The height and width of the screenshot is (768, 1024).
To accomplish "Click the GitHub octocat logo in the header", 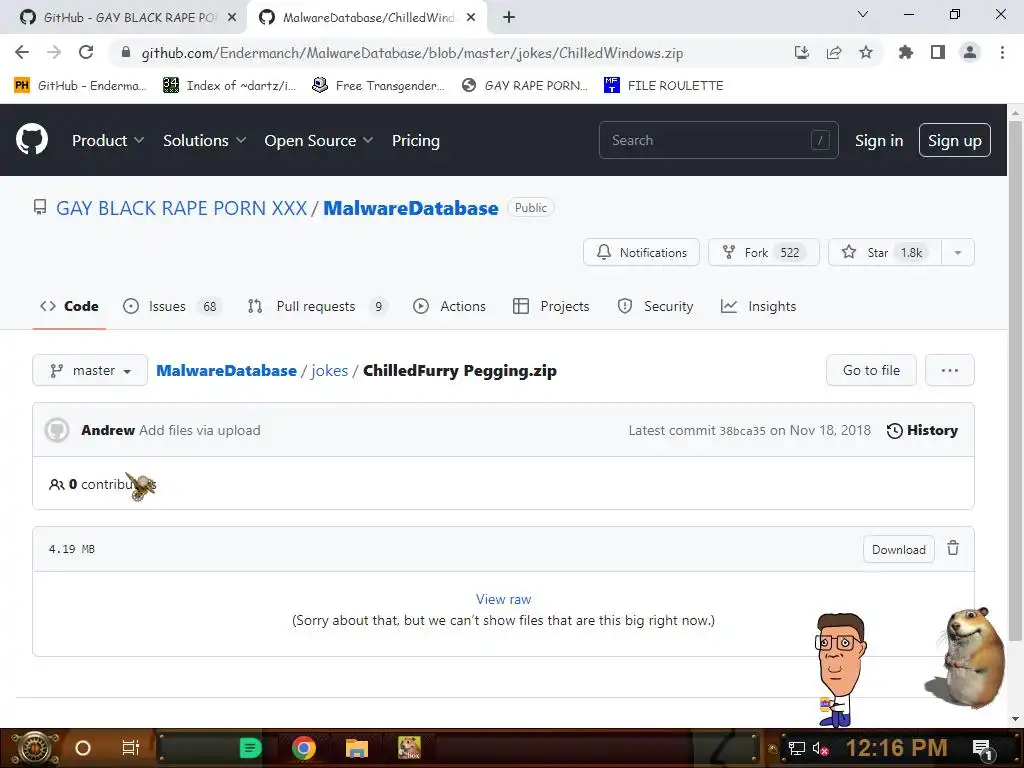I will 32,139.
